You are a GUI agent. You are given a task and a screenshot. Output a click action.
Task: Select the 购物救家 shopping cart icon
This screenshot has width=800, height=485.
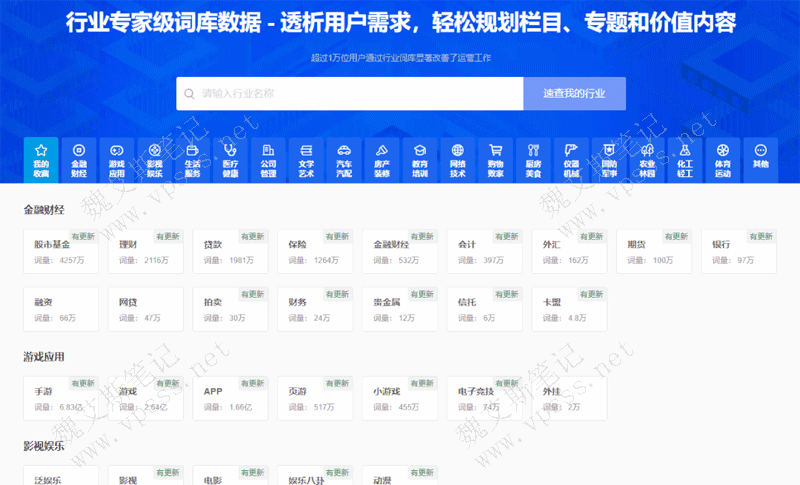click(495, 159)
